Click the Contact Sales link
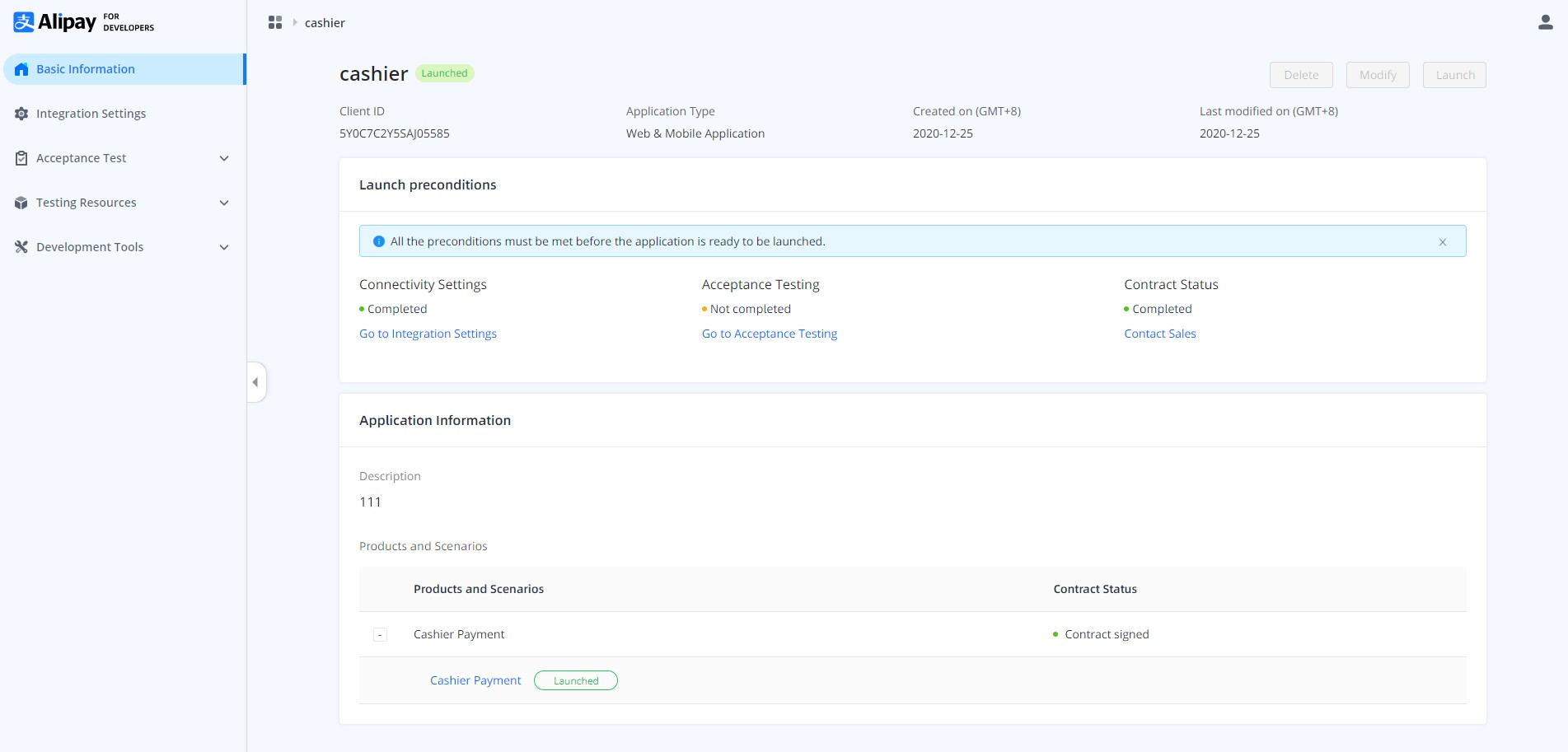This screenshot has height=752, width=1568. tap(1159, 334)
